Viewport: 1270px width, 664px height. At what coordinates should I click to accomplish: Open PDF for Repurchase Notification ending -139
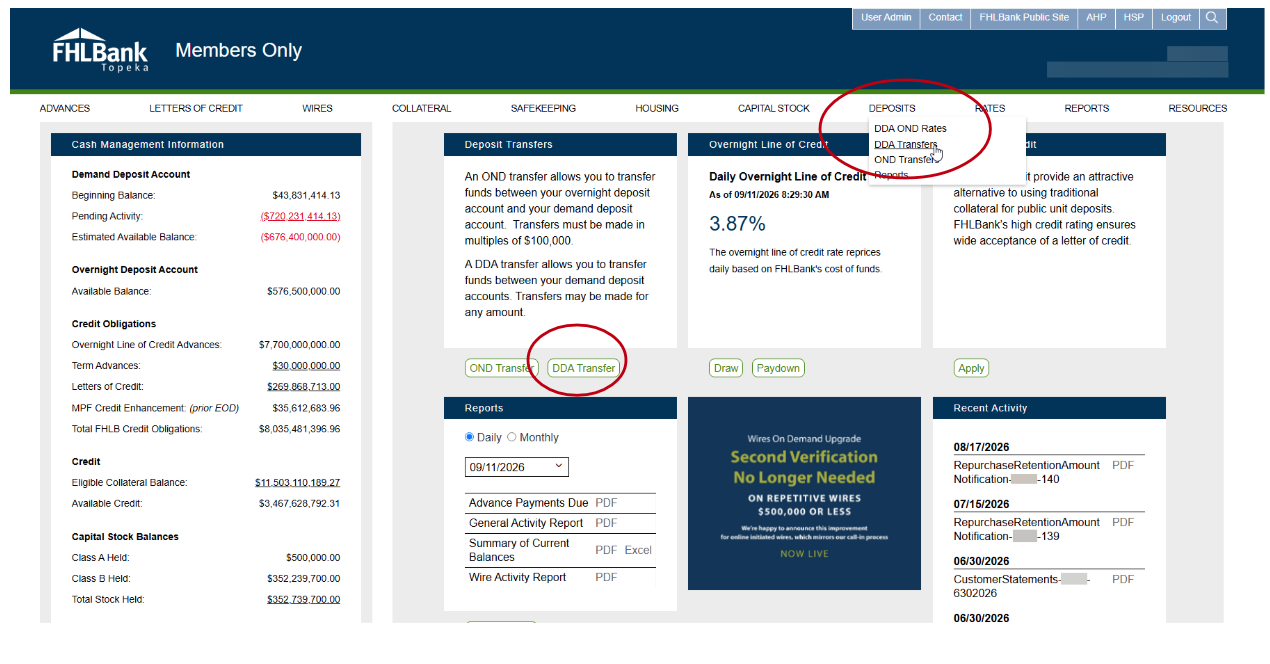1123,522
